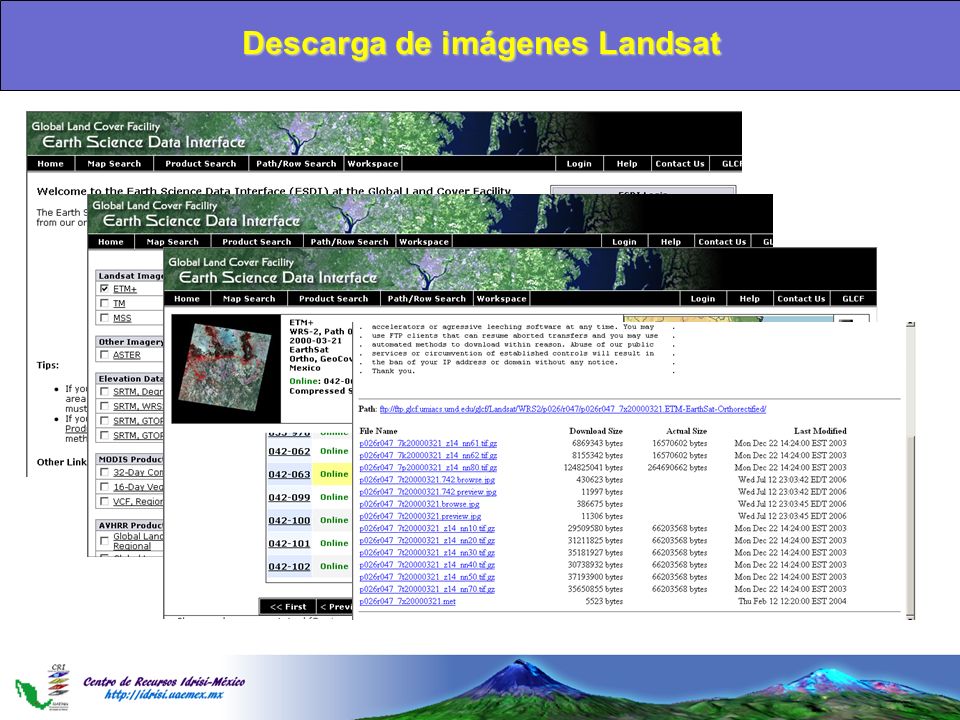The height and width of the screenshot is (720, 960).
Task: Download band file ending nn50.tif.gz
Action: click(427, 577)
